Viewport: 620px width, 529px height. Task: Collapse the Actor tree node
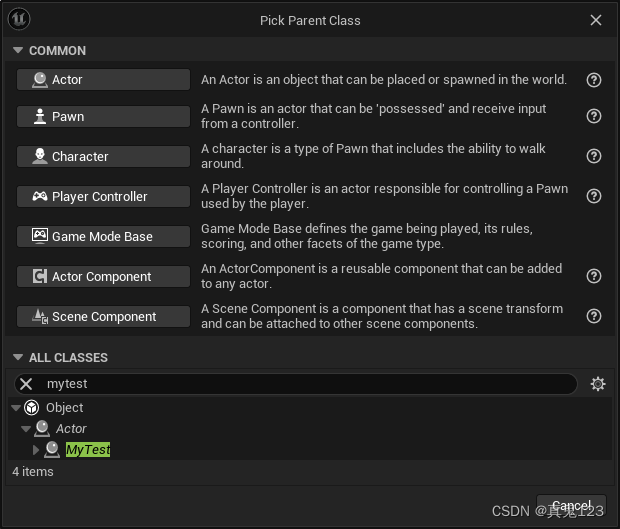click(x=26, y=429)
